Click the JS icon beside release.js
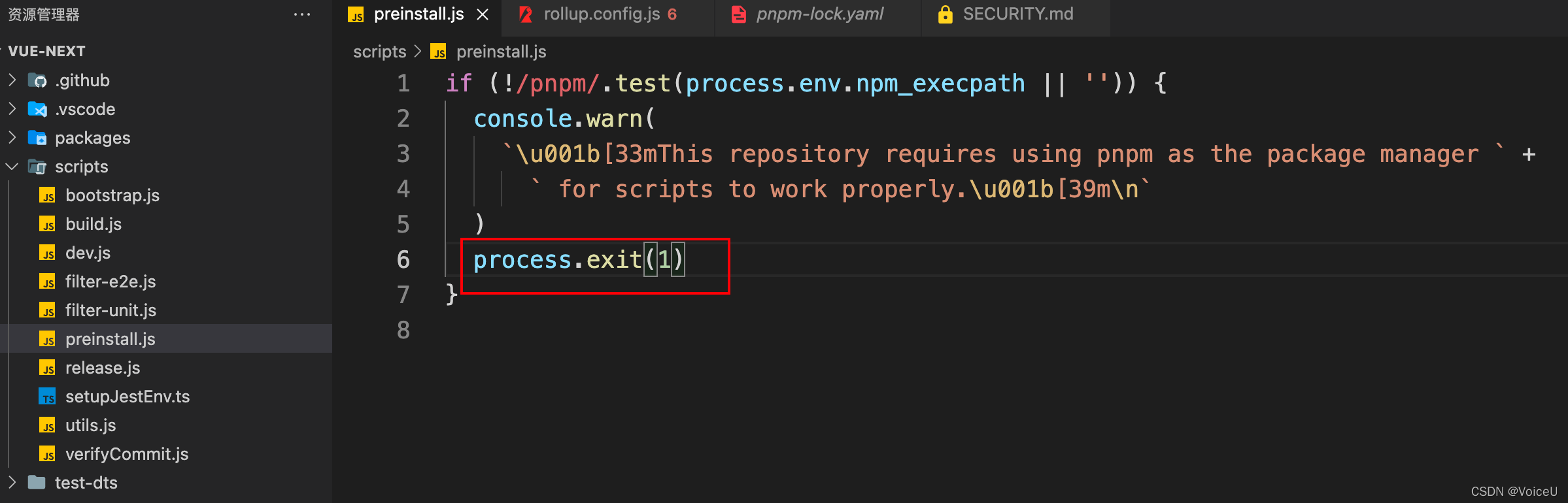Image resolution: width=1568 pixels, height=503 pixels. pyautogui.click(x=47, y=368)
